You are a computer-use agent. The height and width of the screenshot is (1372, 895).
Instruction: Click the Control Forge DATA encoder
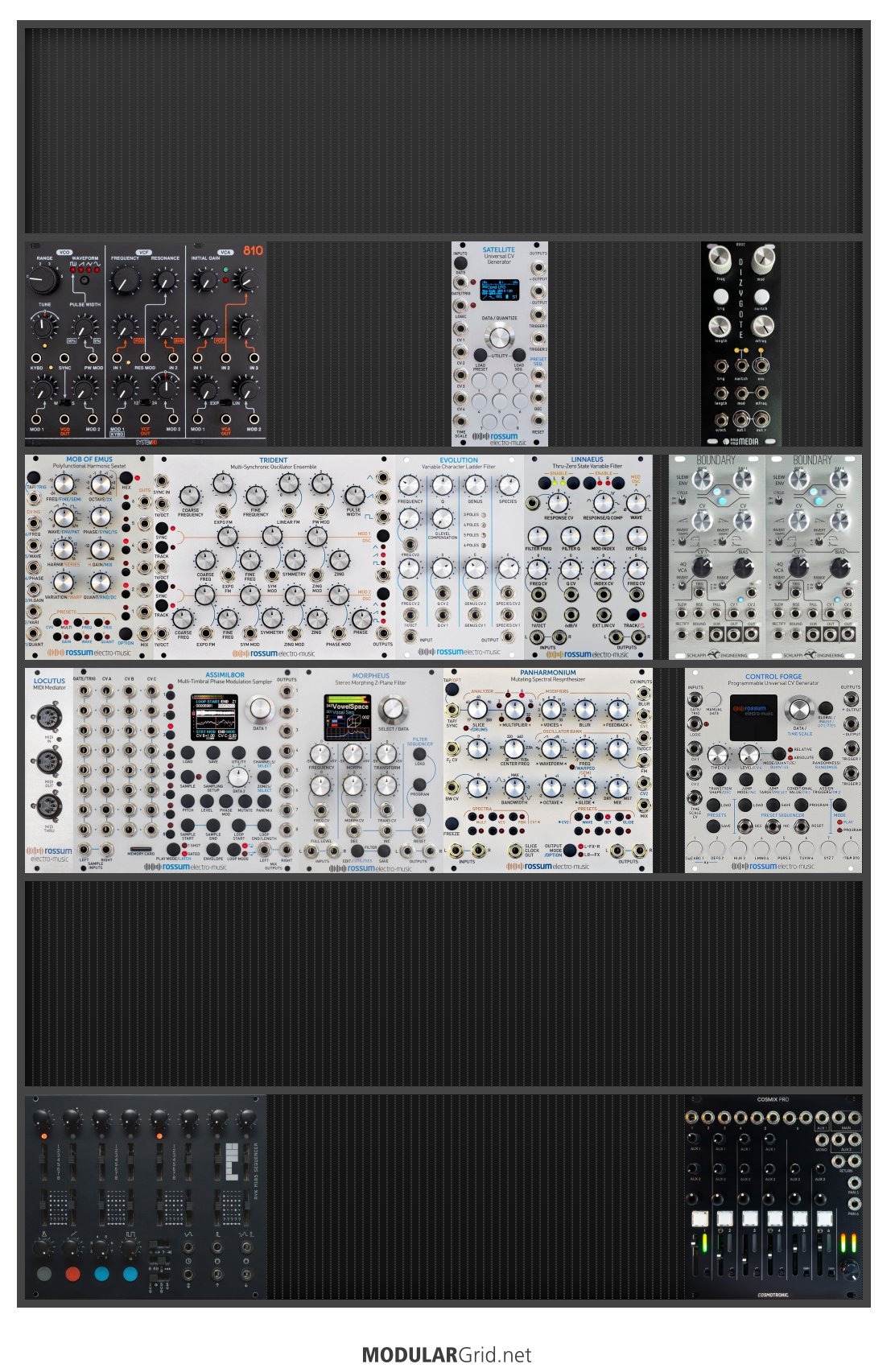point(798,709)
